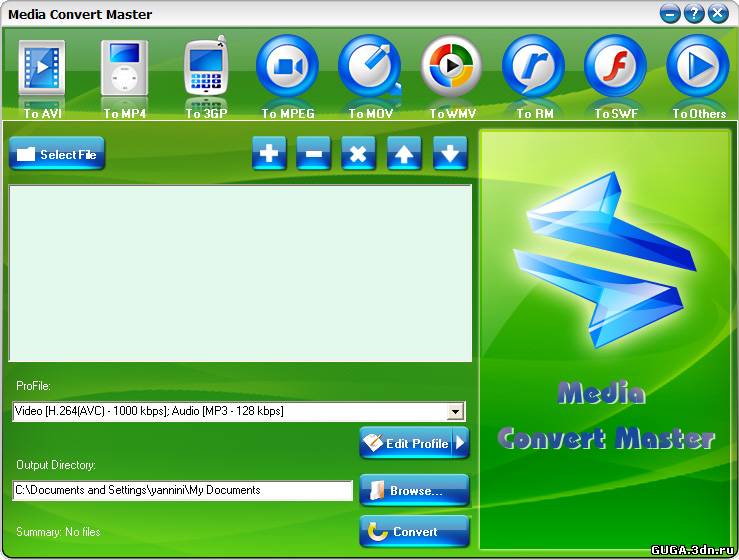
Task: Select the To SWF Flash icon
Action: coord(616,66)
